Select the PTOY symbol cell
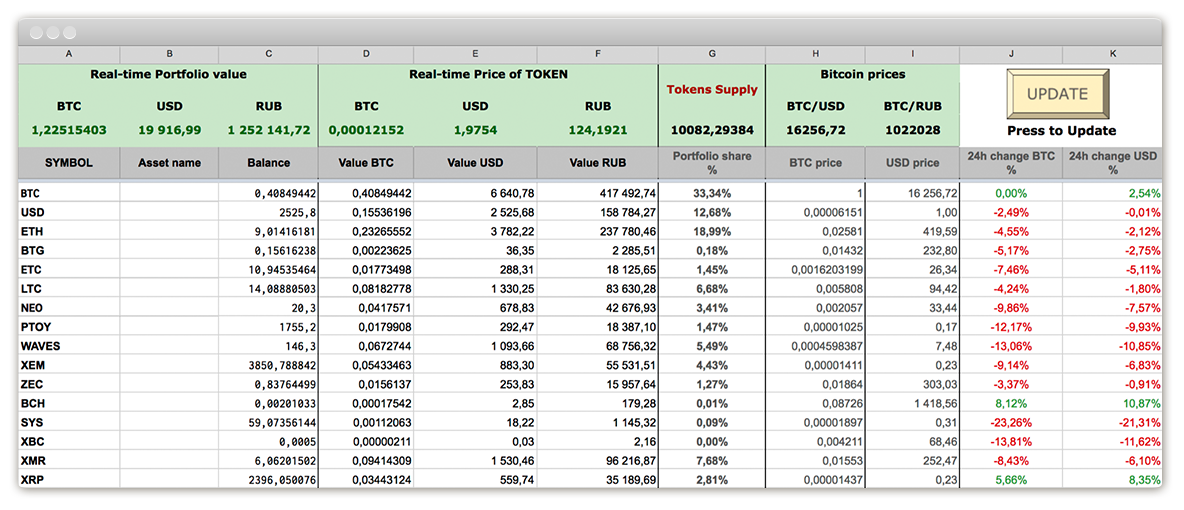This screenshot has height=510, width=1184. (x=69, y=326)
